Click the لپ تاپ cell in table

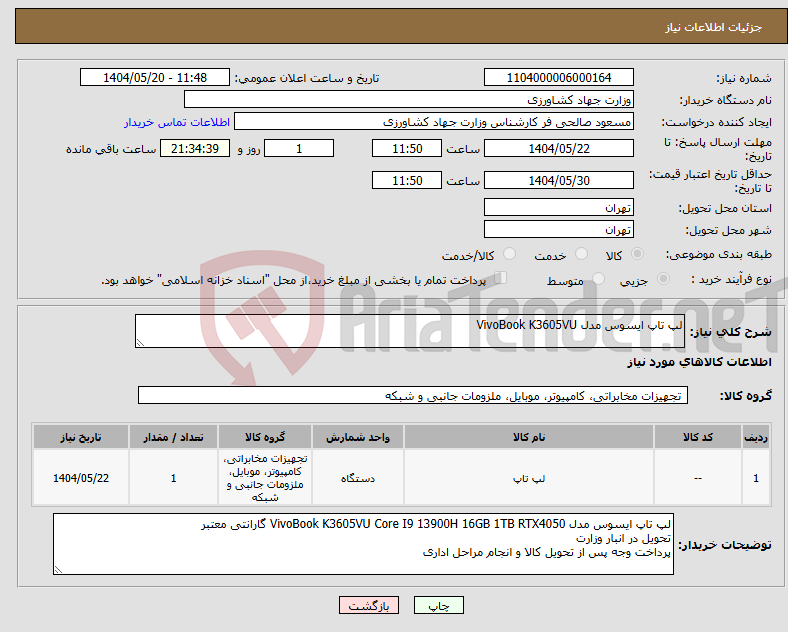(x=529, y=478)
